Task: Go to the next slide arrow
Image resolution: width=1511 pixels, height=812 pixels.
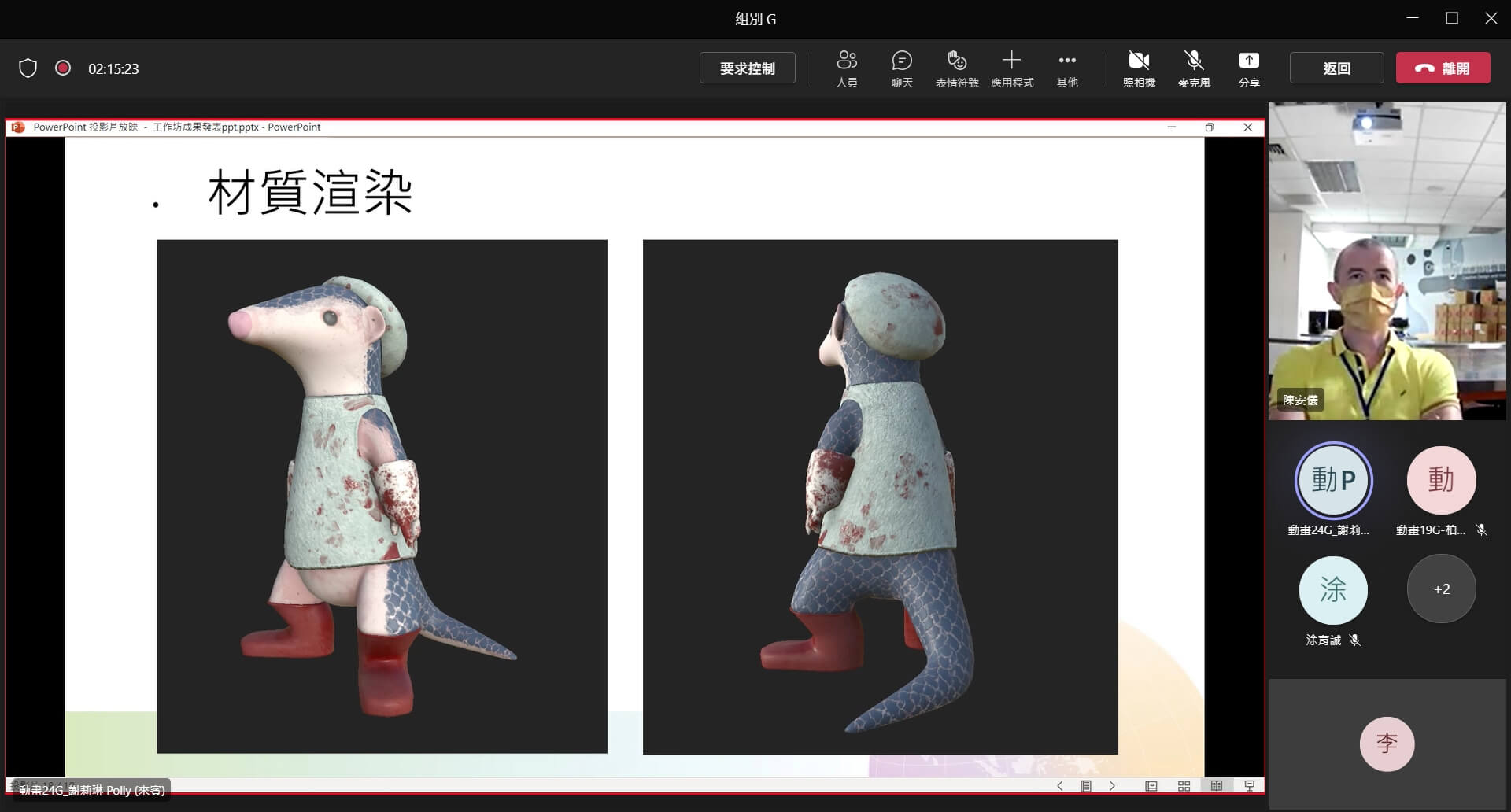Action: pos(1112,786)
